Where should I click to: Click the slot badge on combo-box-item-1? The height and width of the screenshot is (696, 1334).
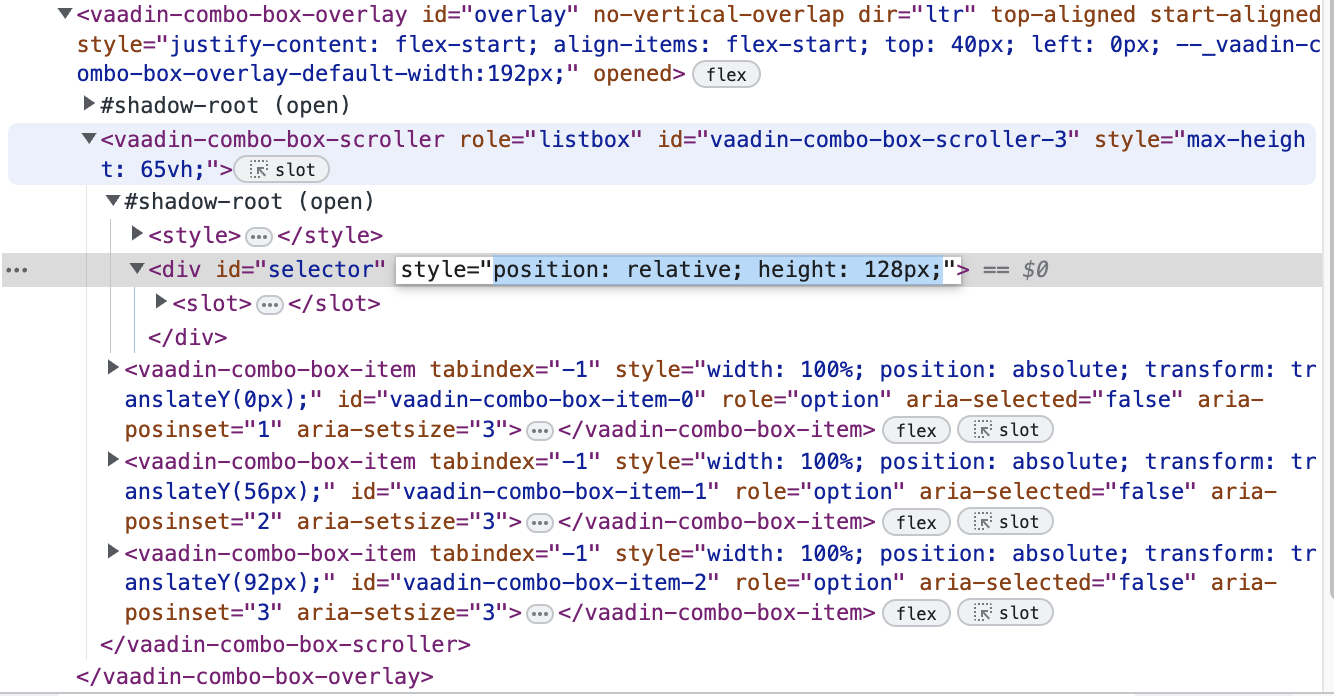[1005, 522]
